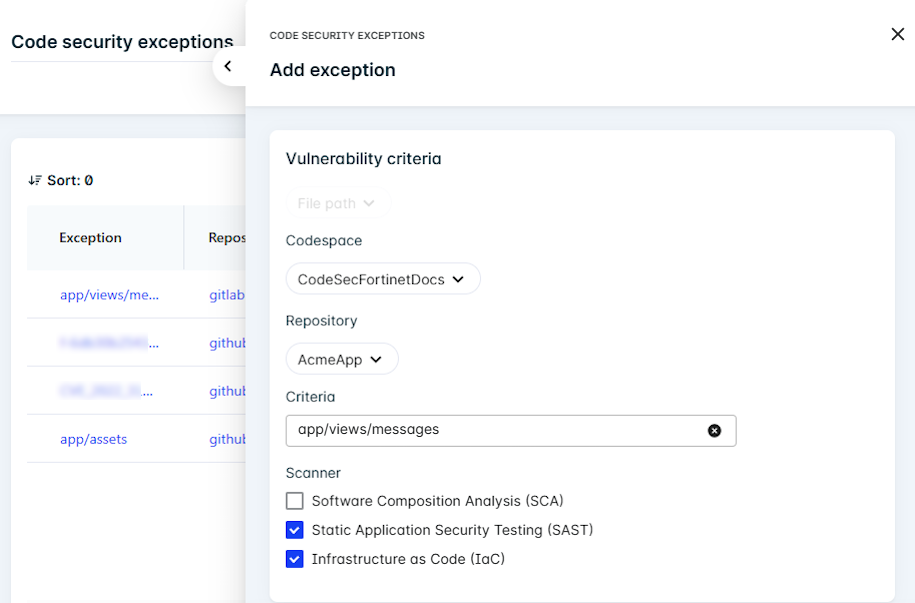Click the Exception column header
The image size is (915, 603).
click(90, 238)
